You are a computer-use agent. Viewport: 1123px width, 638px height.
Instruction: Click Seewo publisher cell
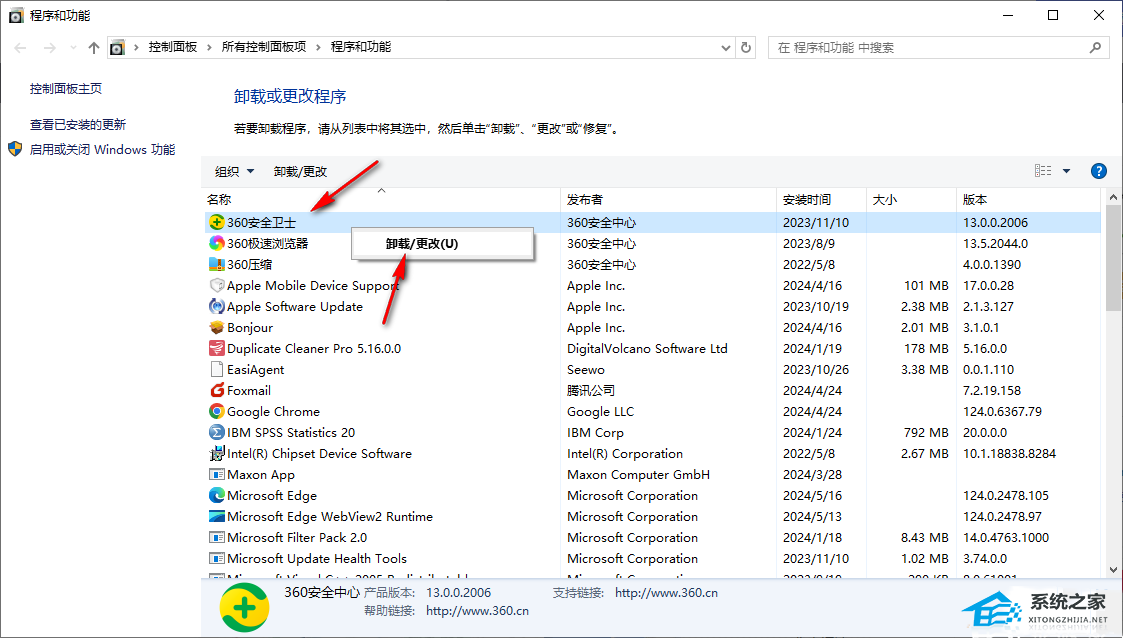pos(586,369)
